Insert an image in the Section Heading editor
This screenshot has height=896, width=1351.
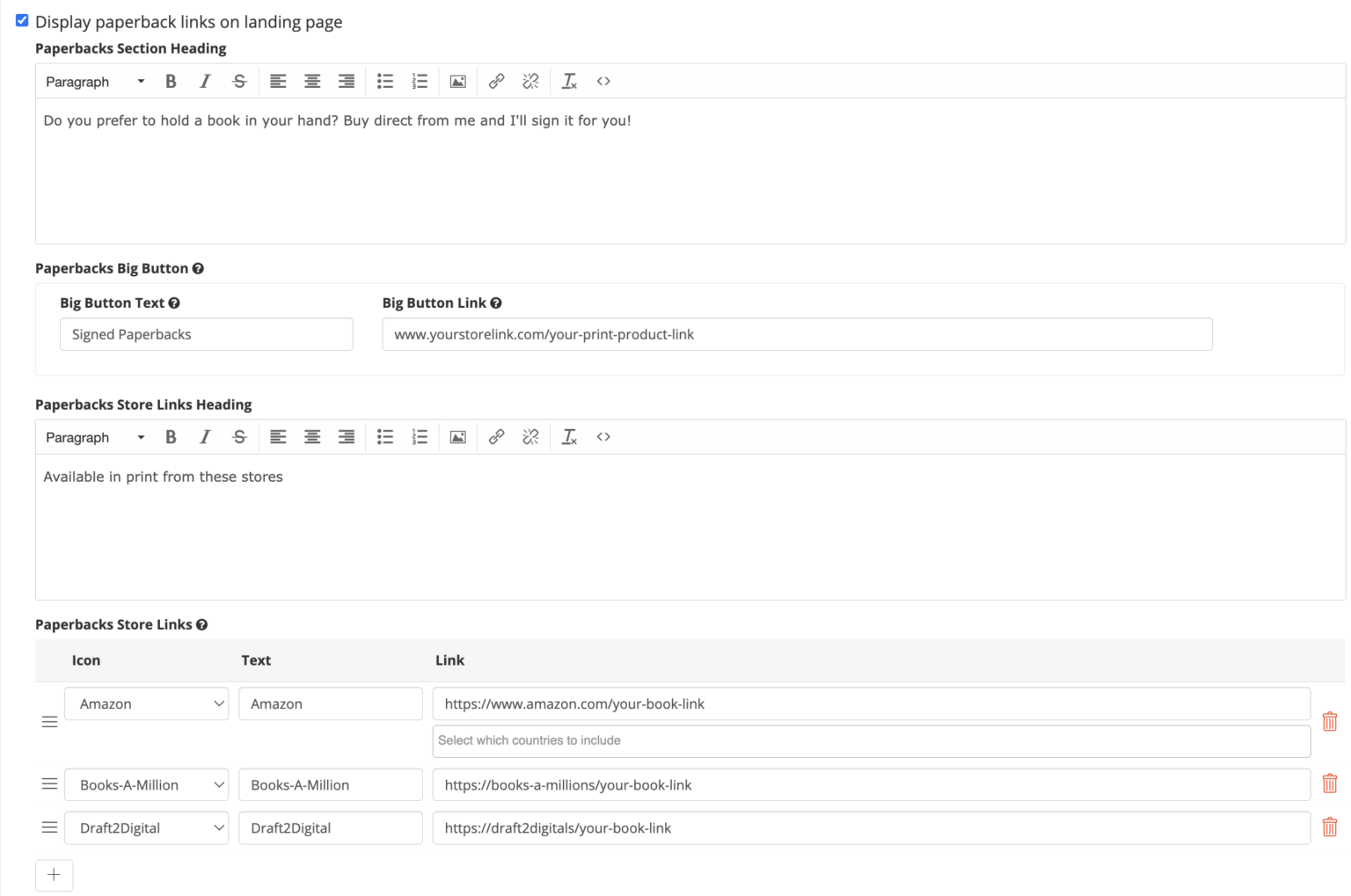457,81
